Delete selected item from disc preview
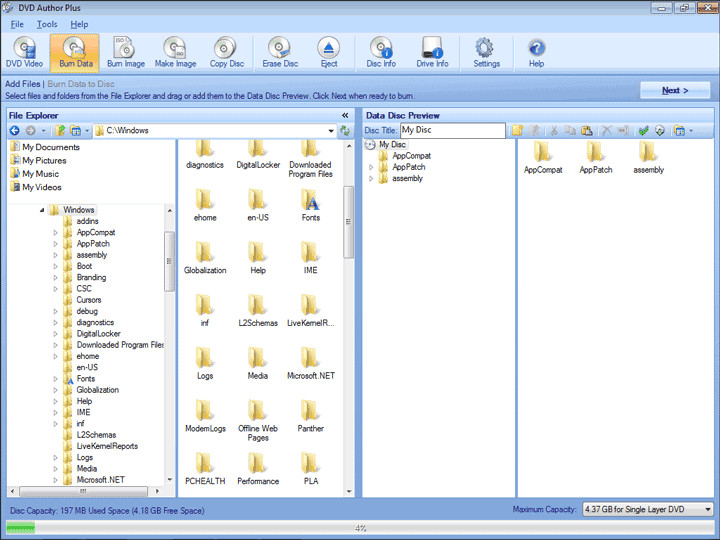Image resolution: width=720 pixels, height=540 pixels. (607, 130)
